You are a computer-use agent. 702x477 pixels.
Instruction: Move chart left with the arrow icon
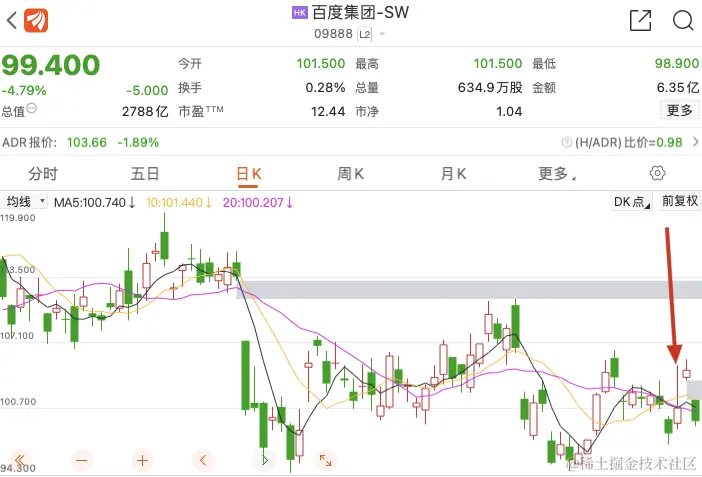point(203,460)
